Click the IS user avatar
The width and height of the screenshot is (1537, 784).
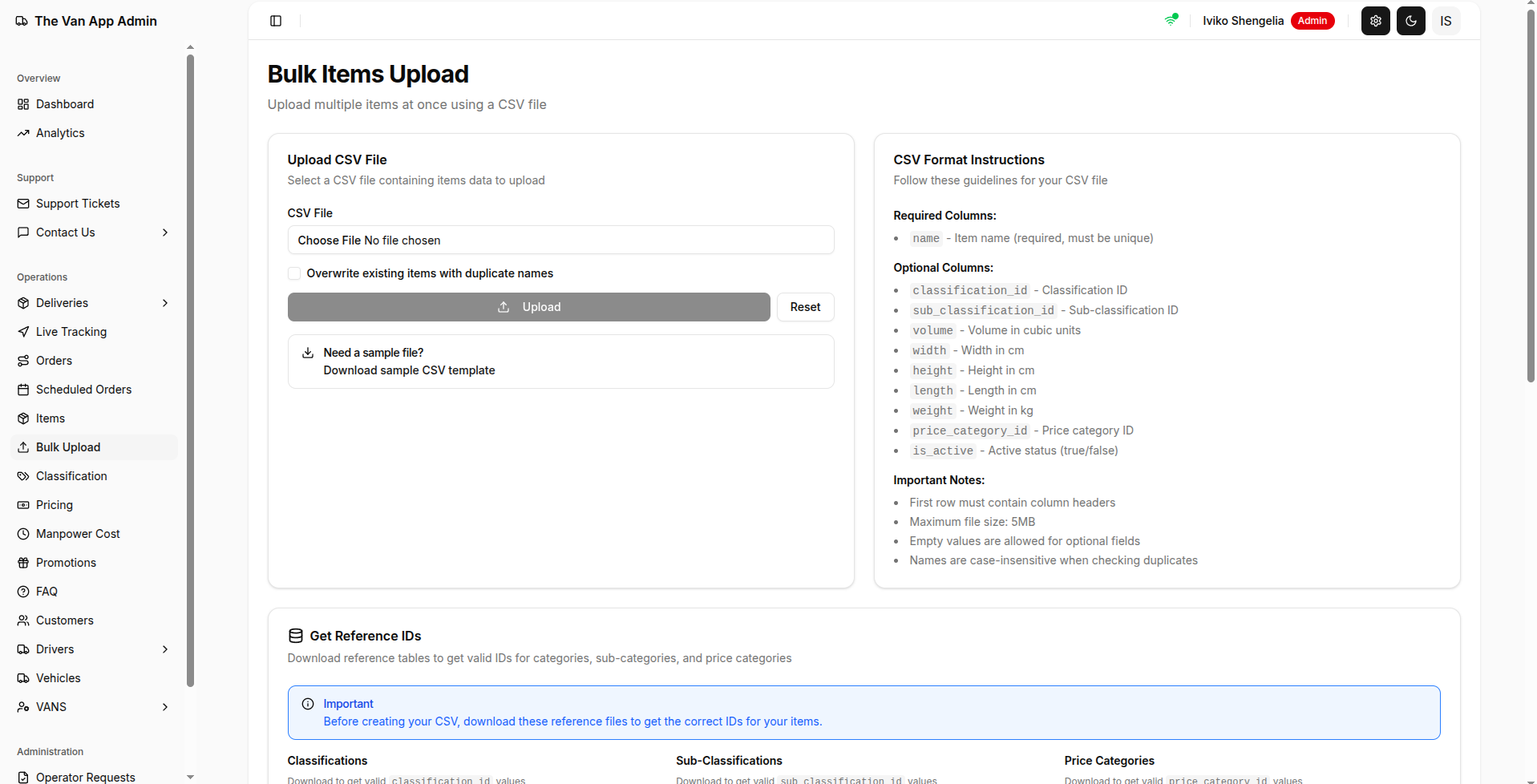pos(1446,21)
